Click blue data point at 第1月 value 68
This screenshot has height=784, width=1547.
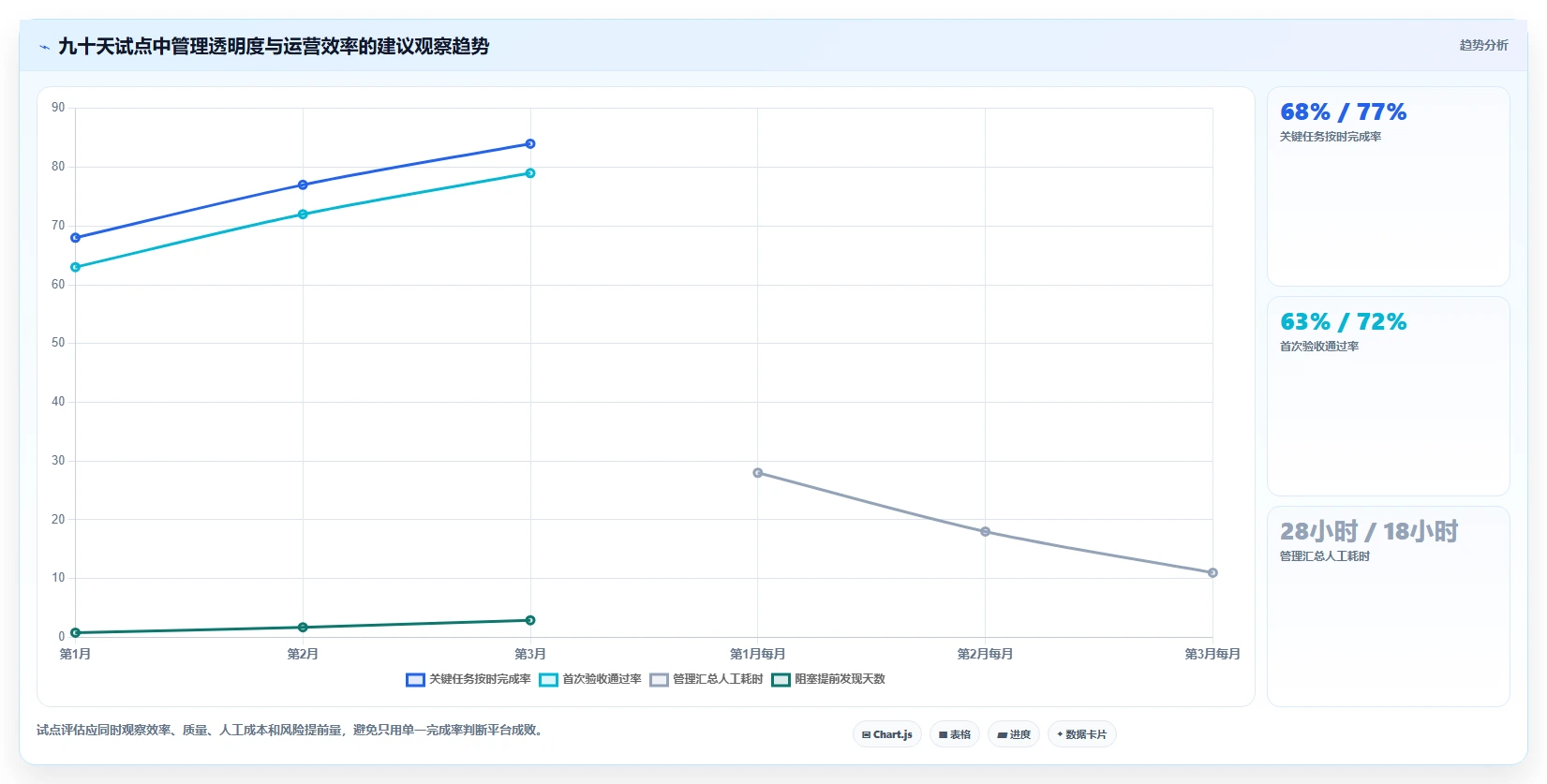[75, 238]
